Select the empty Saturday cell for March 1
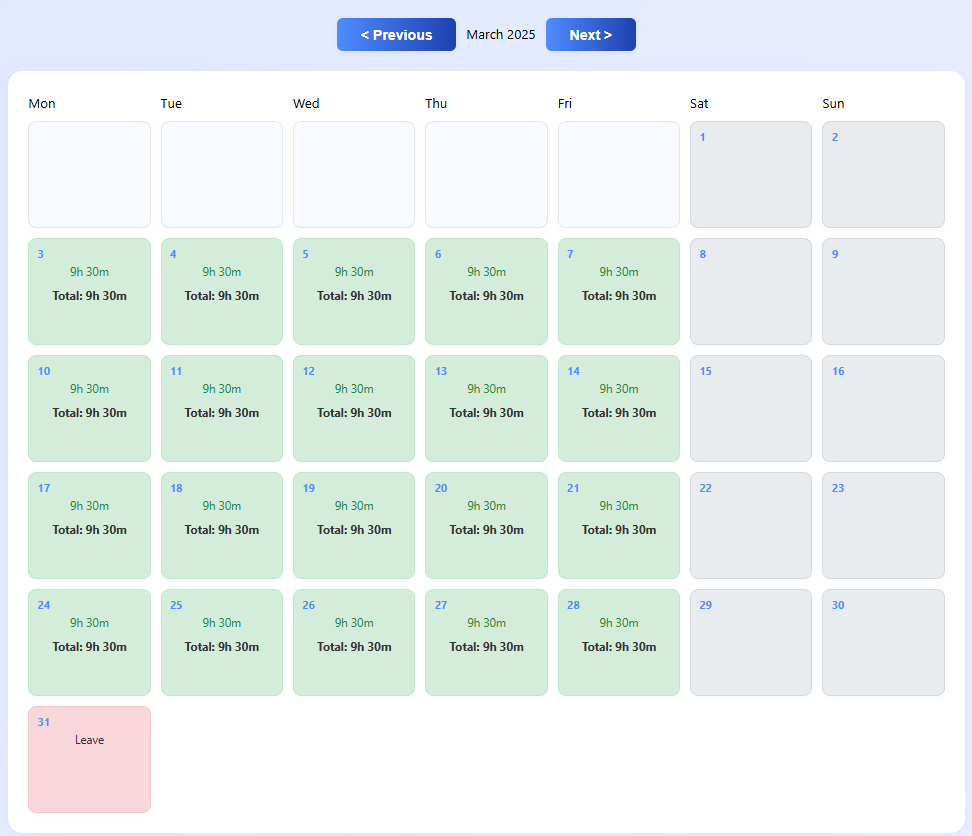Viewport: 972px width, 836px height. pyautogui.click(x=750, y=174)
